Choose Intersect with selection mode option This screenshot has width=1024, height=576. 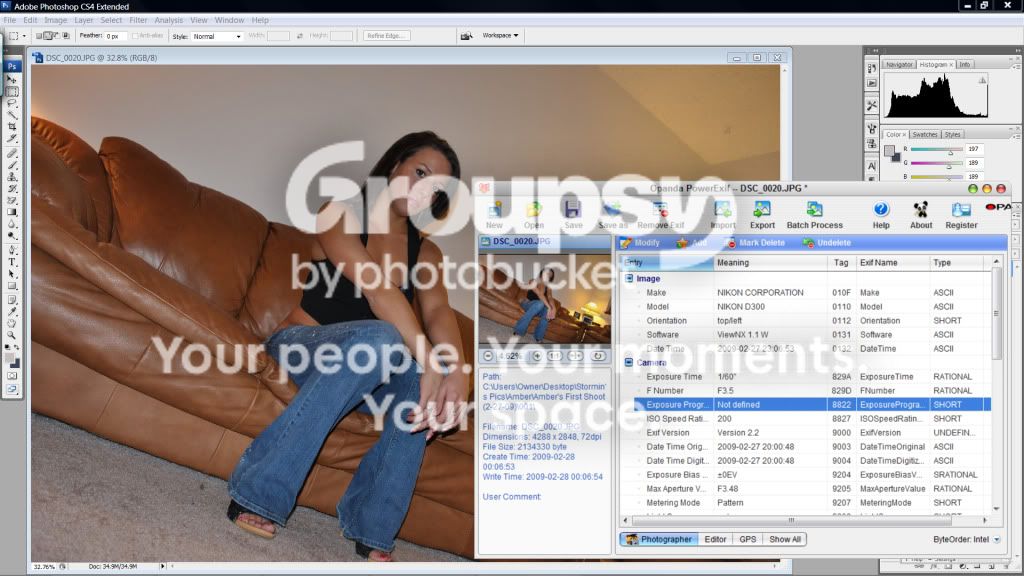[x=66, y=36]
